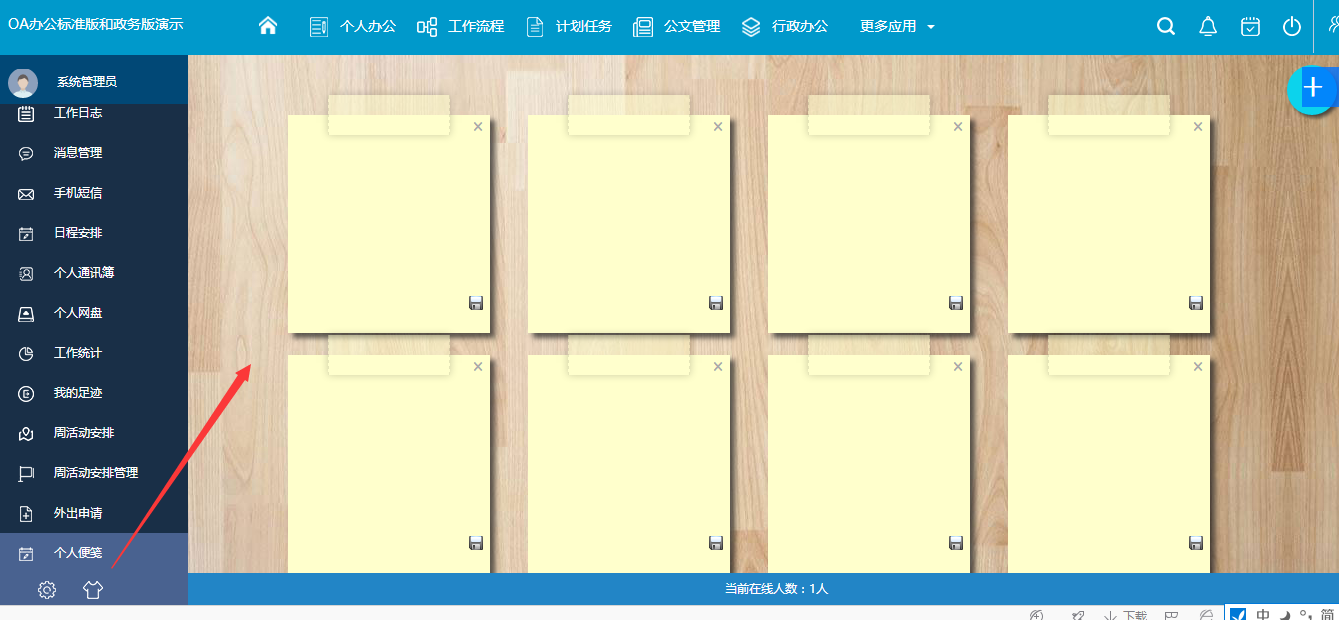Click the OA办公标准版和政务版演示 title
Viewport: 1339px width, 620px height.
[96, 25]
